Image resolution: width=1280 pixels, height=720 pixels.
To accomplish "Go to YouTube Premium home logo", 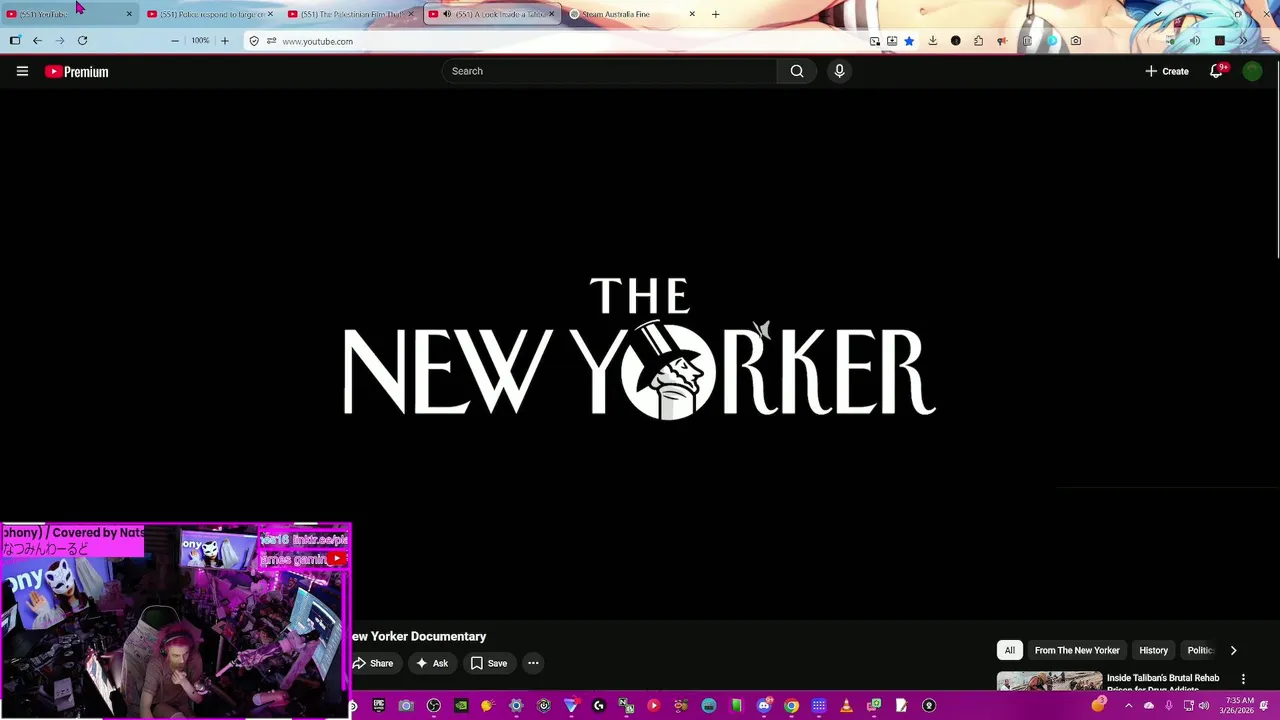I will tap(76, 71).
